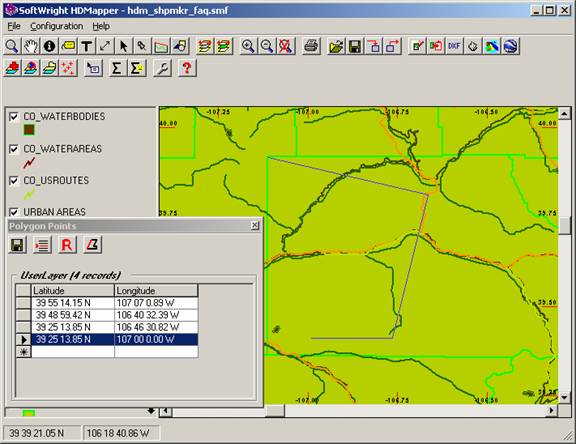Open the Configuration menu
576x444 pixels.
click(x=57, y=26)
